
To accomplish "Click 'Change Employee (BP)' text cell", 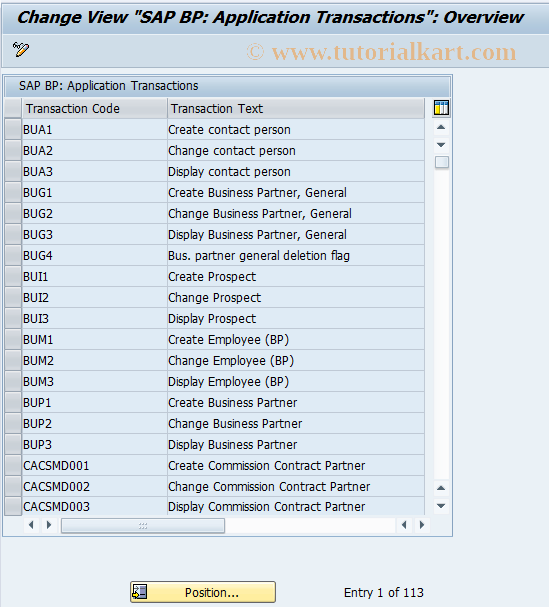I will tap(296, 360).
